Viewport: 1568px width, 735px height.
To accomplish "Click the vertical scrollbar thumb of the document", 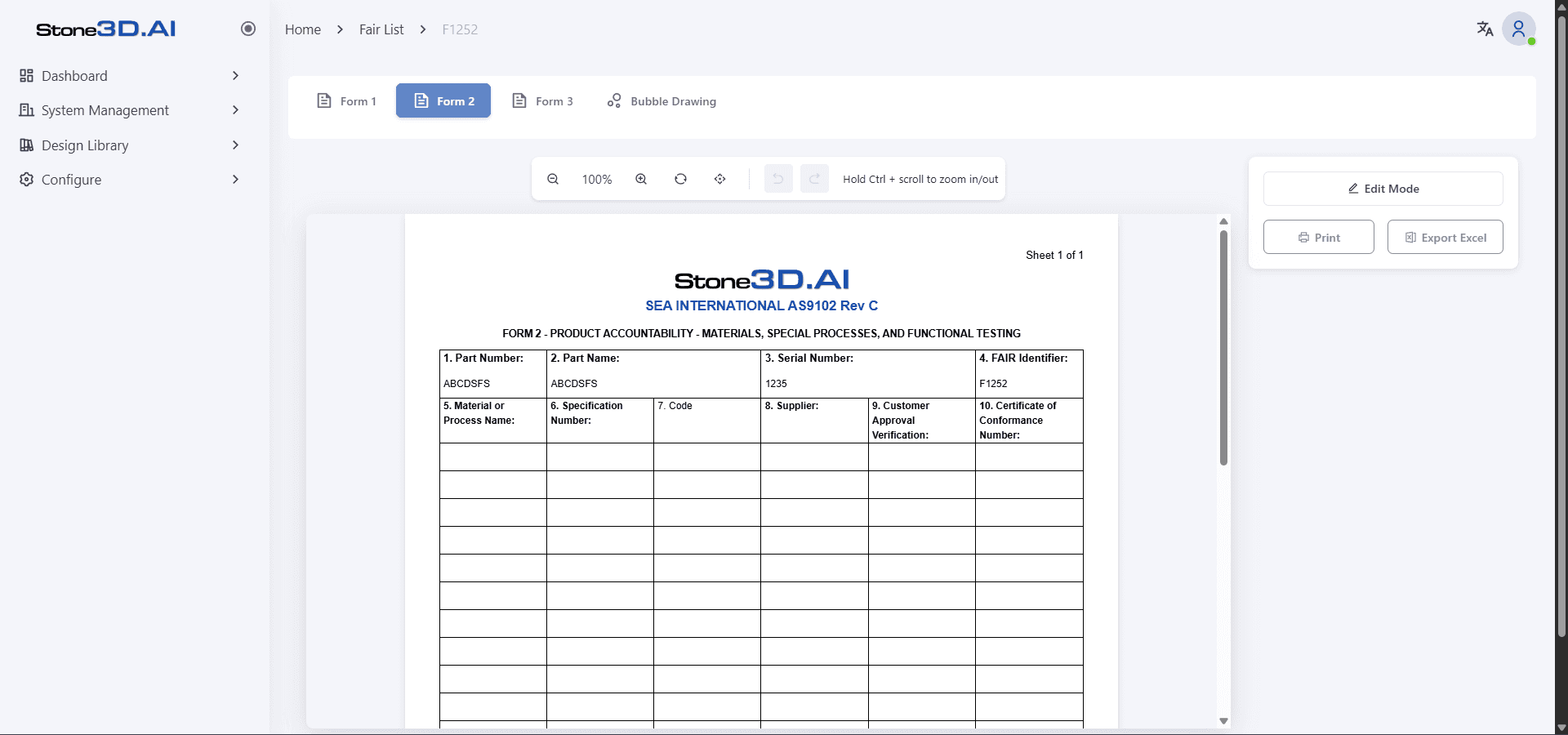I will (1223, 347).
